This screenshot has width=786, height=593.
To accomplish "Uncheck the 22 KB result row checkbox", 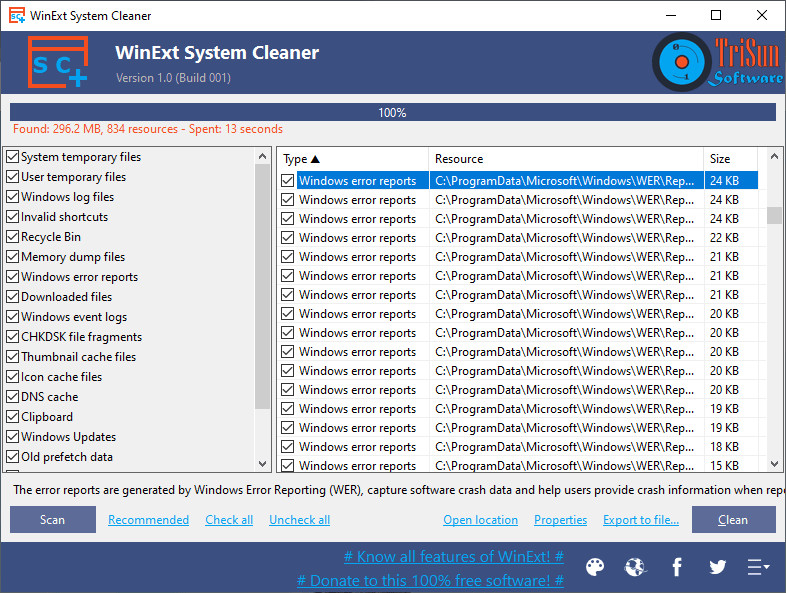I will [288, 238].
